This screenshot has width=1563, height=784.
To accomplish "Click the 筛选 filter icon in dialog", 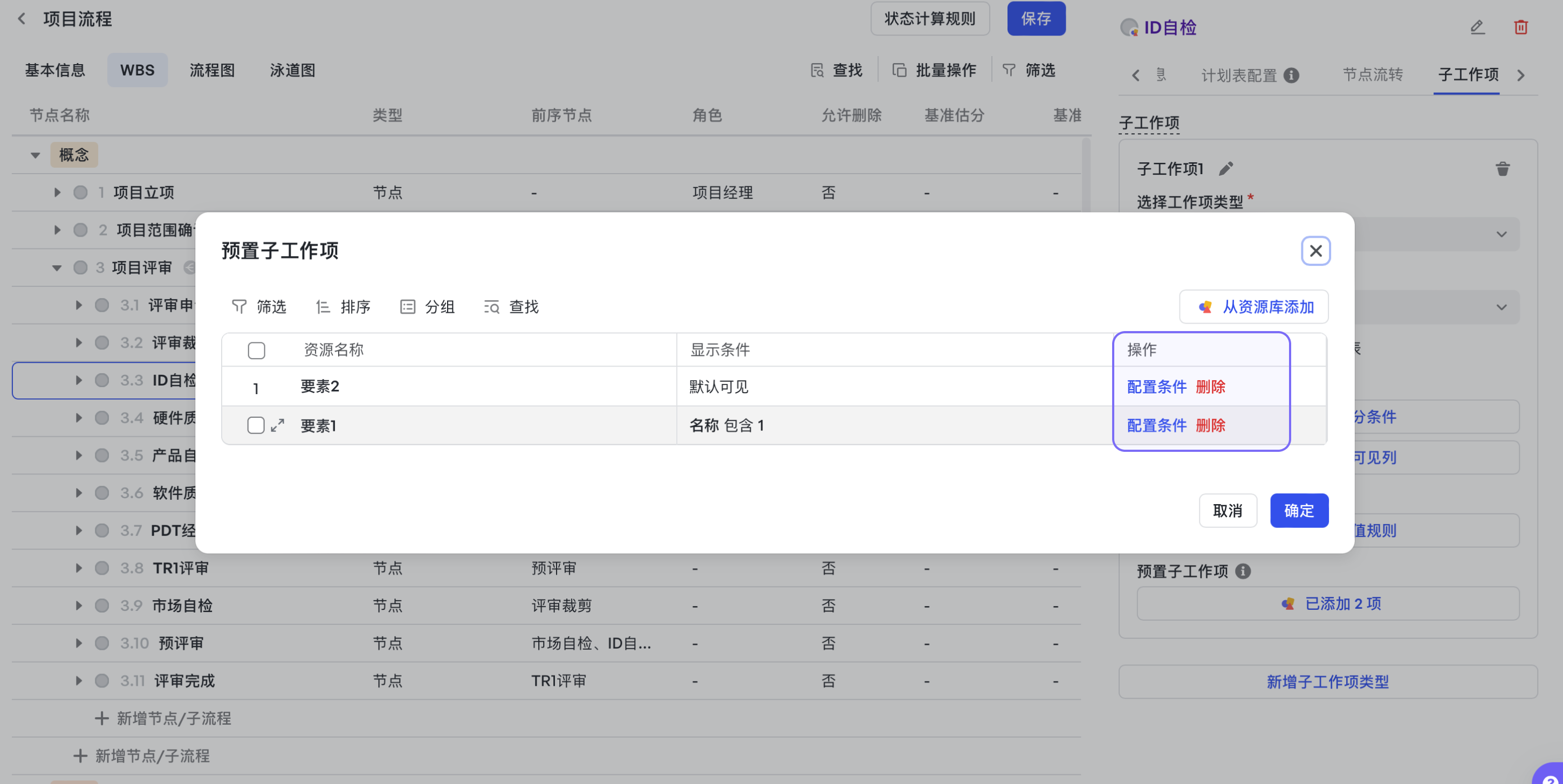I will click(x=239, y=307).
